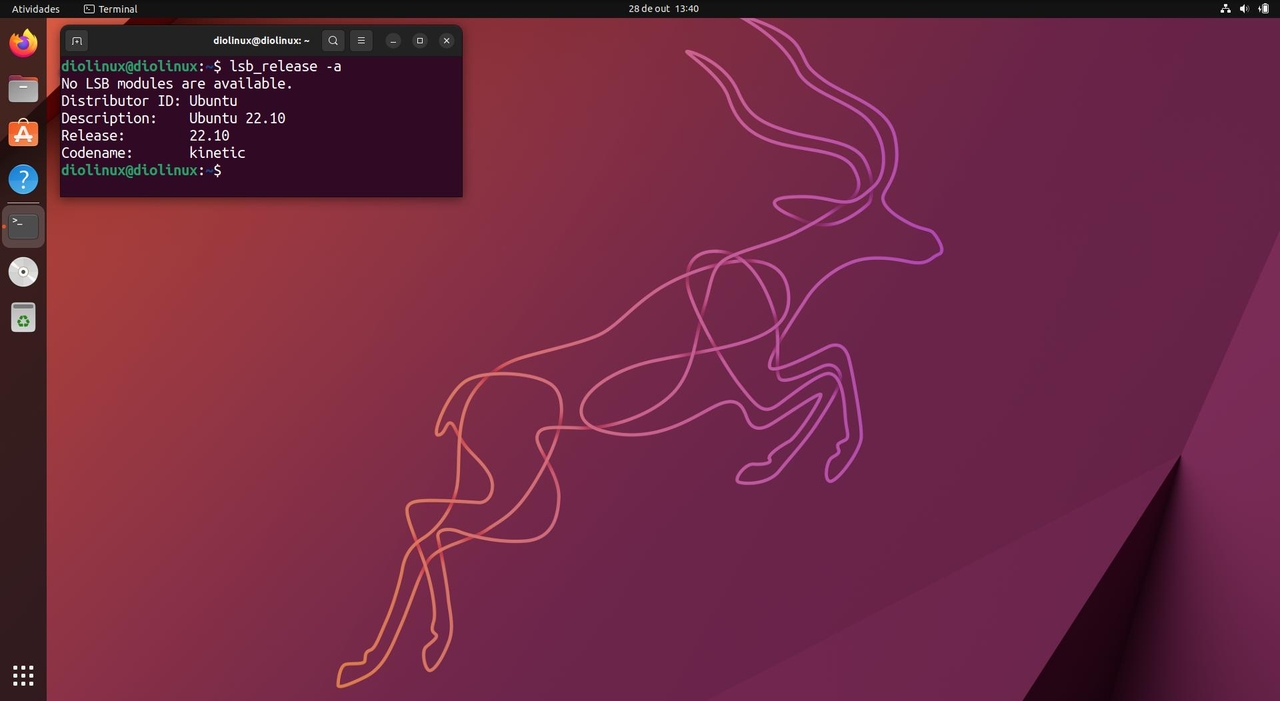Screen dimensions: 1280x701
Task: Click the battery indicator in the top bar
Action: [x=1261, y=8]
